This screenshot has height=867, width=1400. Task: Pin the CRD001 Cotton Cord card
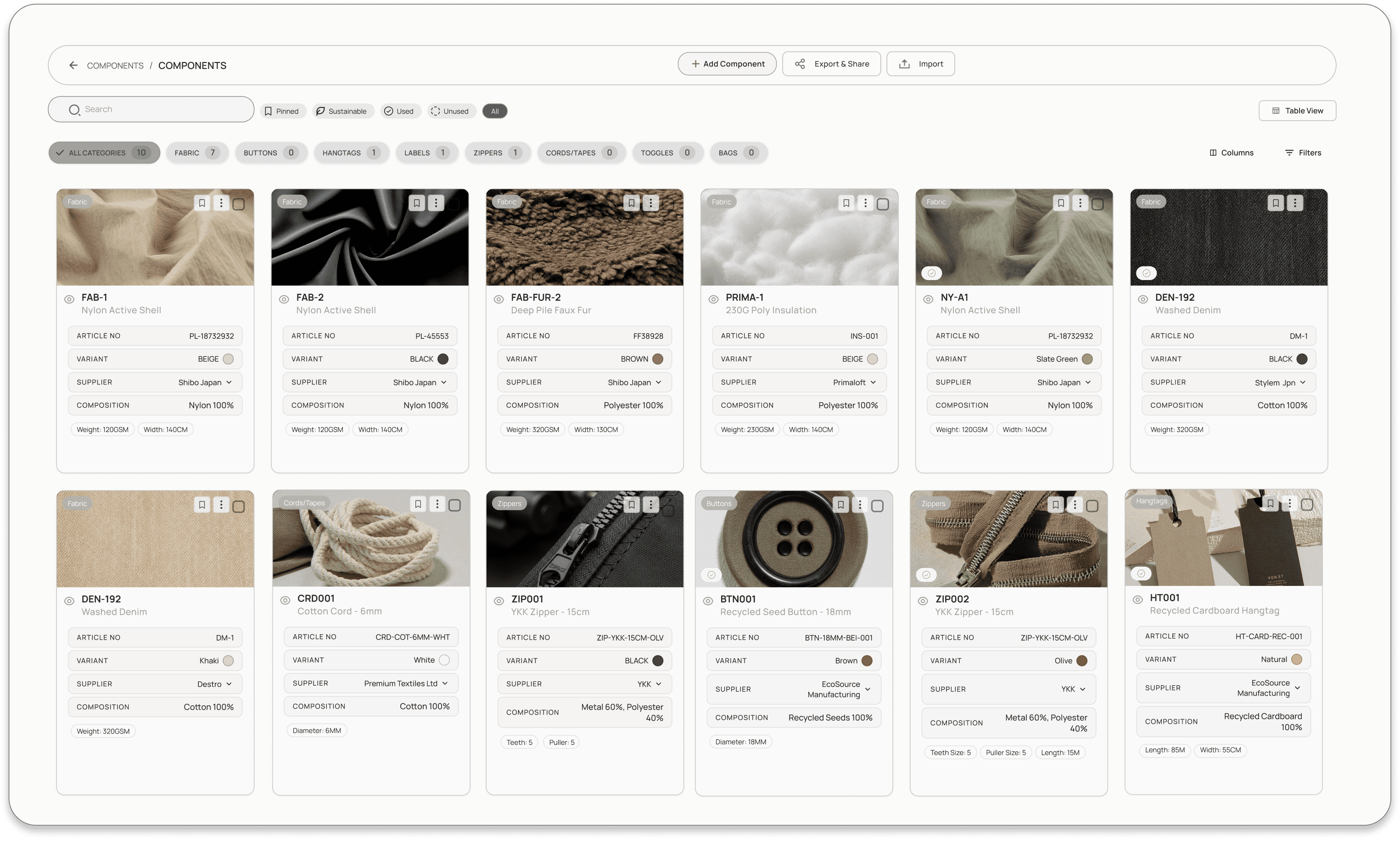click(x=418, y=504)
